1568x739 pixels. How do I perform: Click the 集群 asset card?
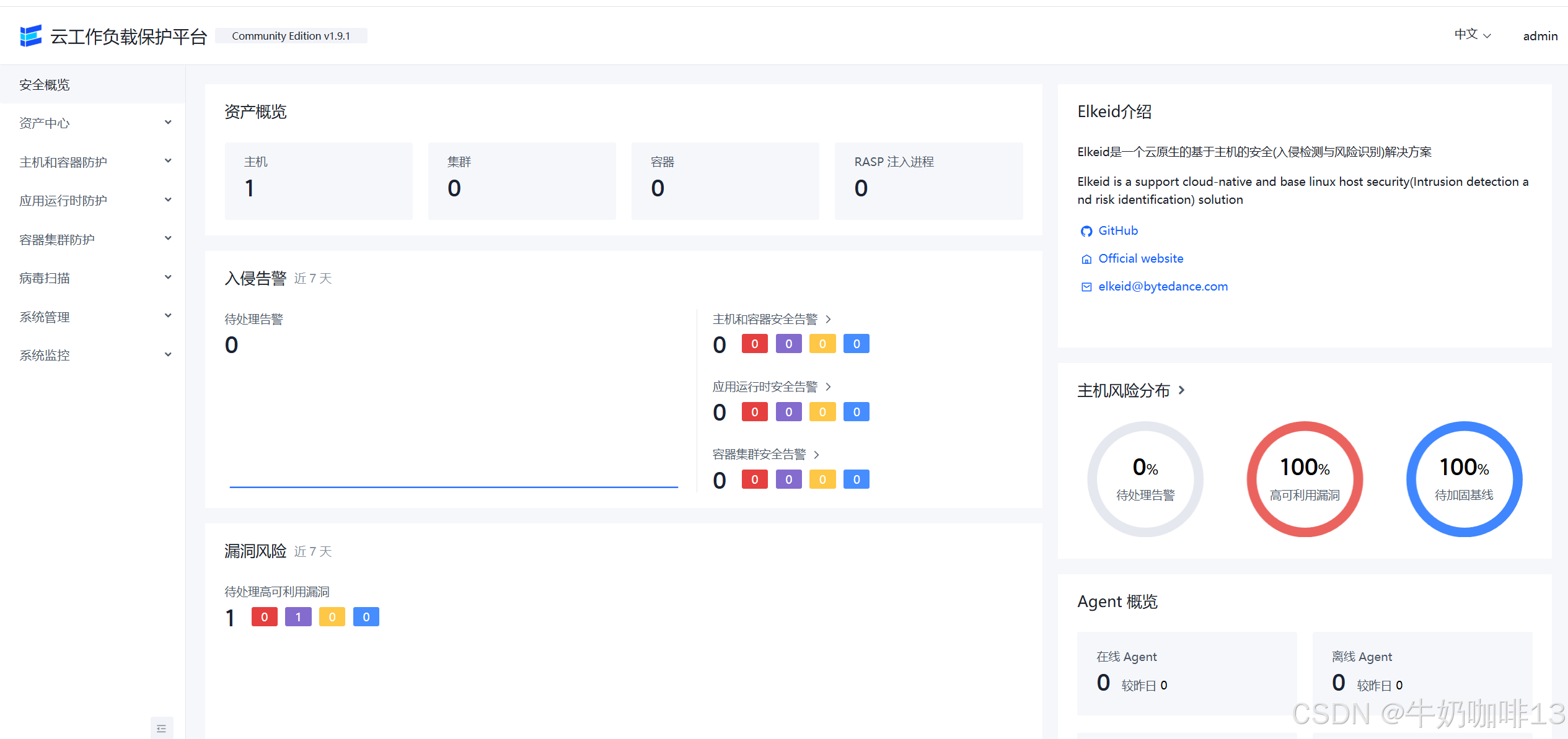(522, 181)
